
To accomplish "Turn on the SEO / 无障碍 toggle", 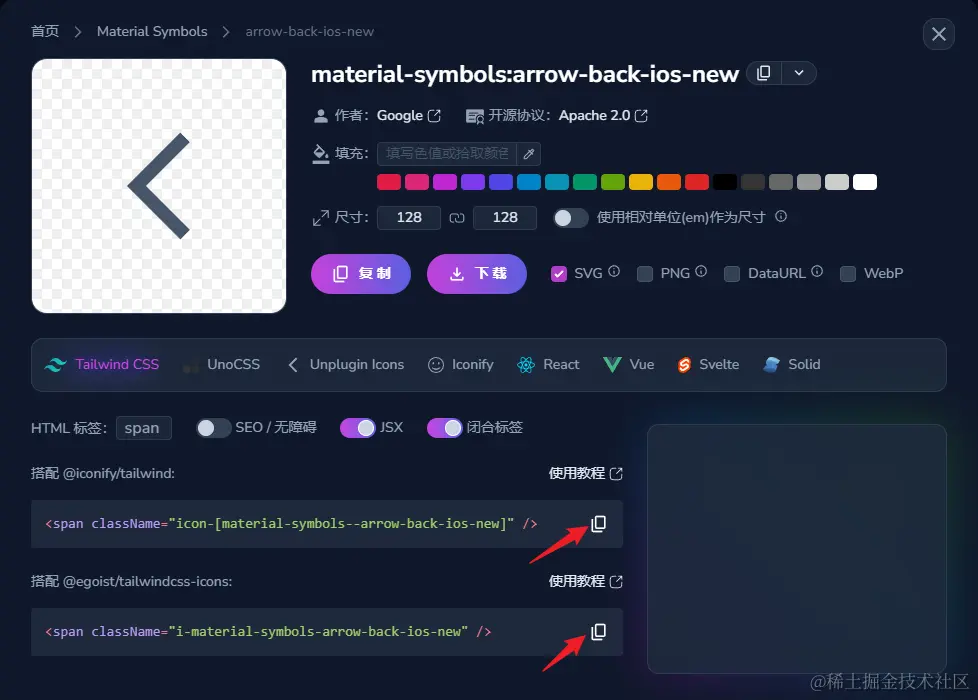I will tap(213, 428).
